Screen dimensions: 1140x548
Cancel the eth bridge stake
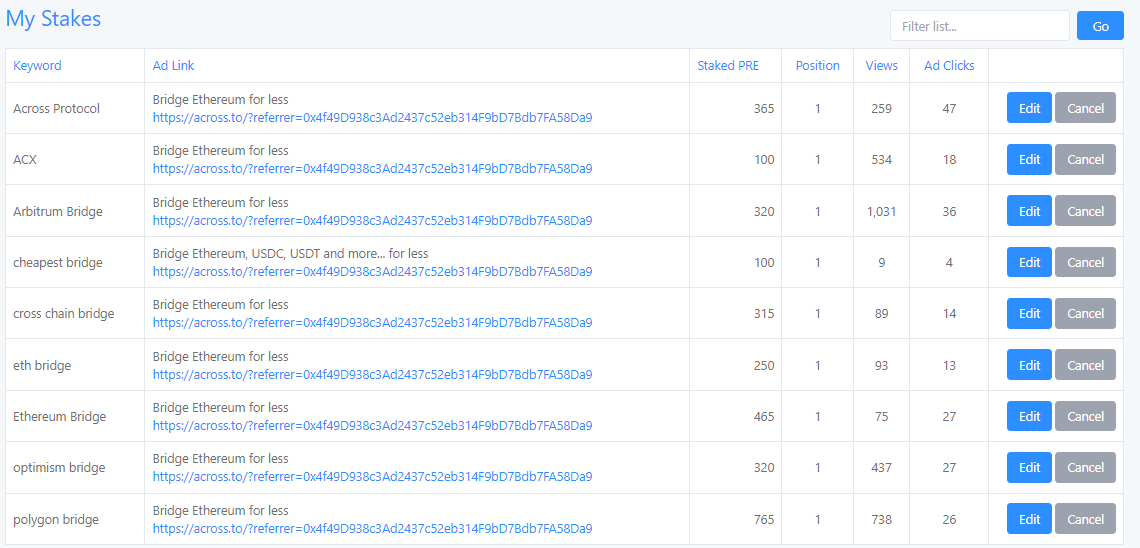(1085, 365)
